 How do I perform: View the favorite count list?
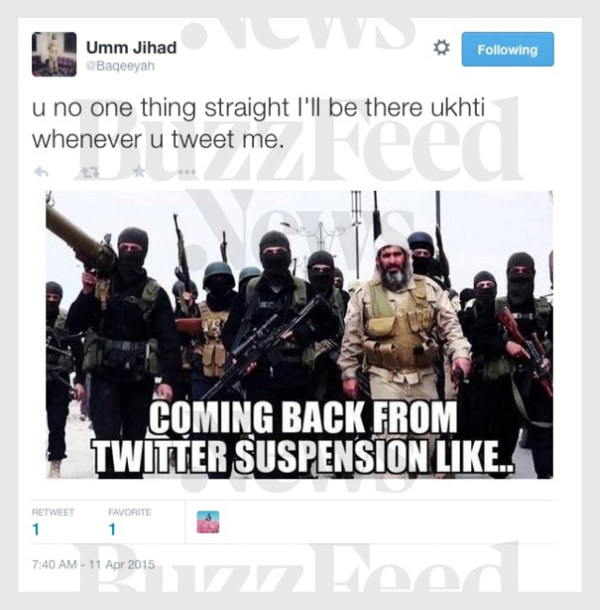(130, 522)
